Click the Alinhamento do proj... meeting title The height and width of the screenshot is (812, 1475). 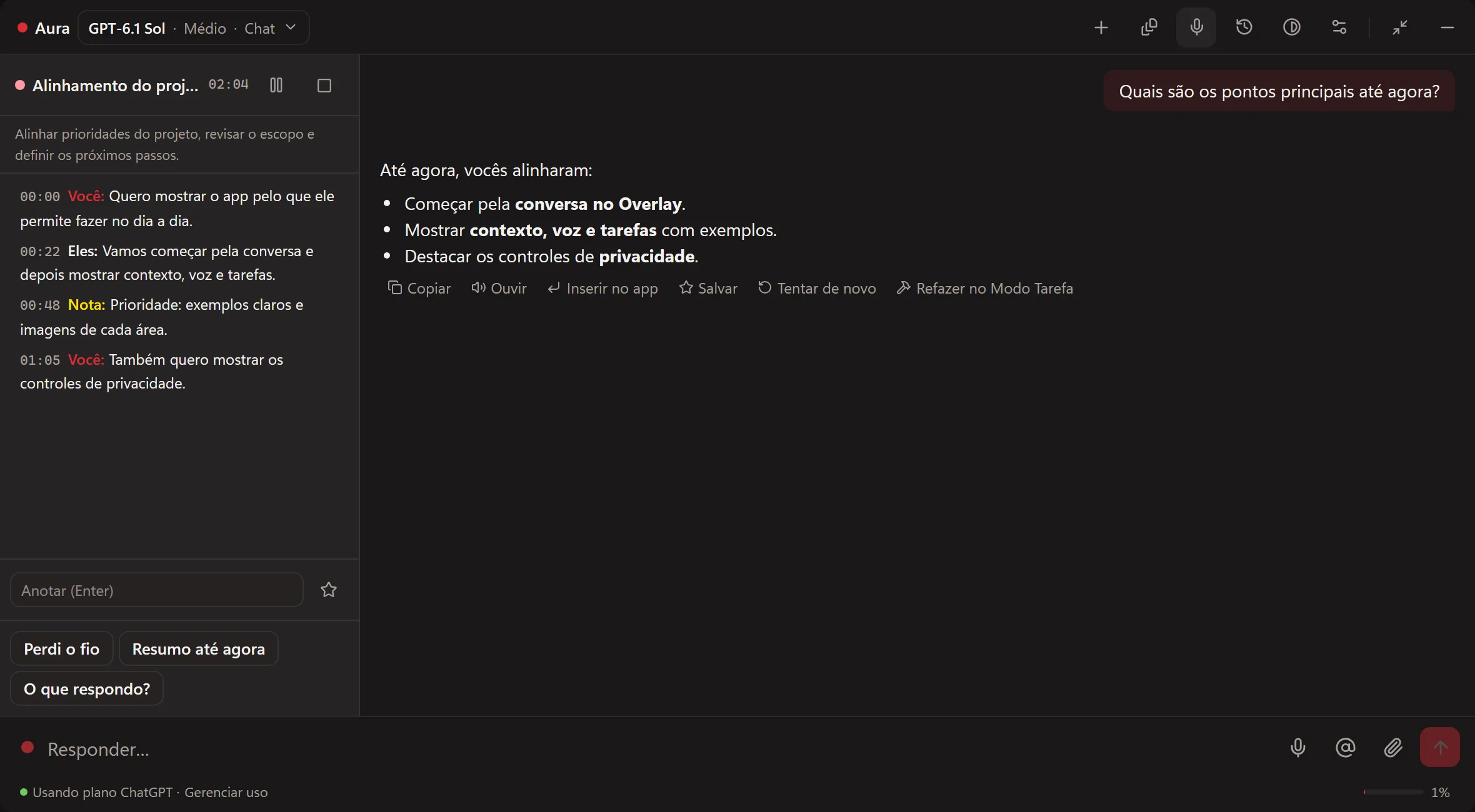115,85
